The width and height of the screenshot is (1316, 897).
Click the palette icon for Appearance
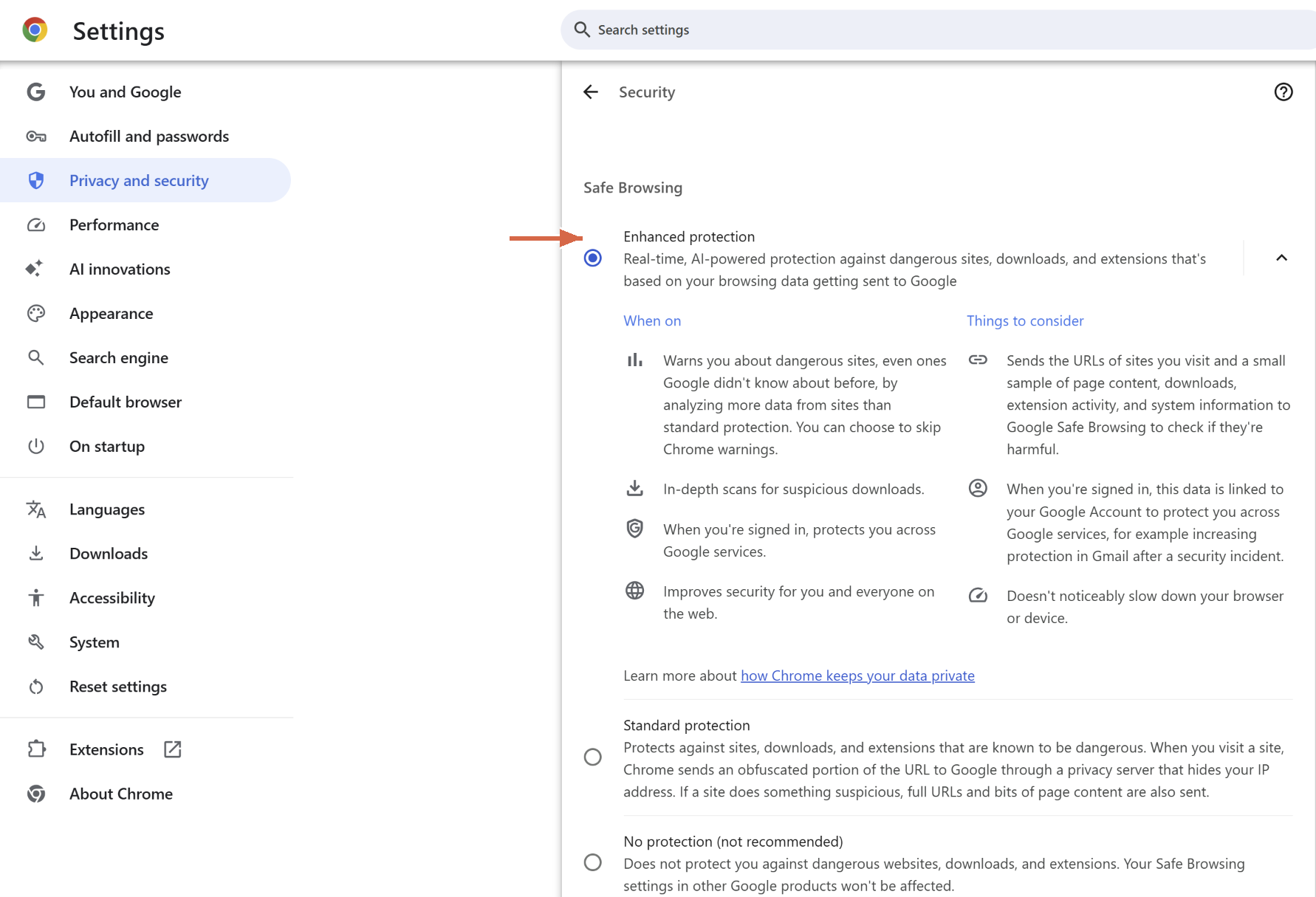tap(35, 313)
